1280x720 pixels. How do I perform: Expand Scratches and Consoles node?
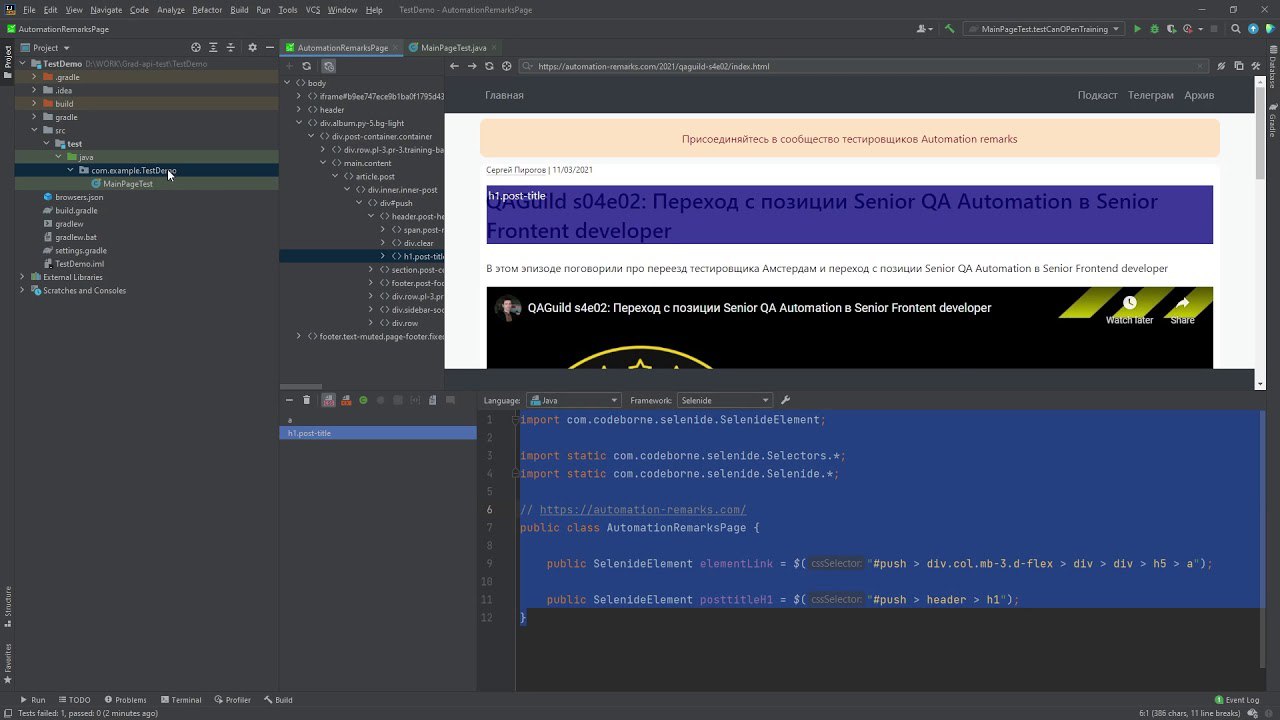pyautogui.click(x=23, y=290)
